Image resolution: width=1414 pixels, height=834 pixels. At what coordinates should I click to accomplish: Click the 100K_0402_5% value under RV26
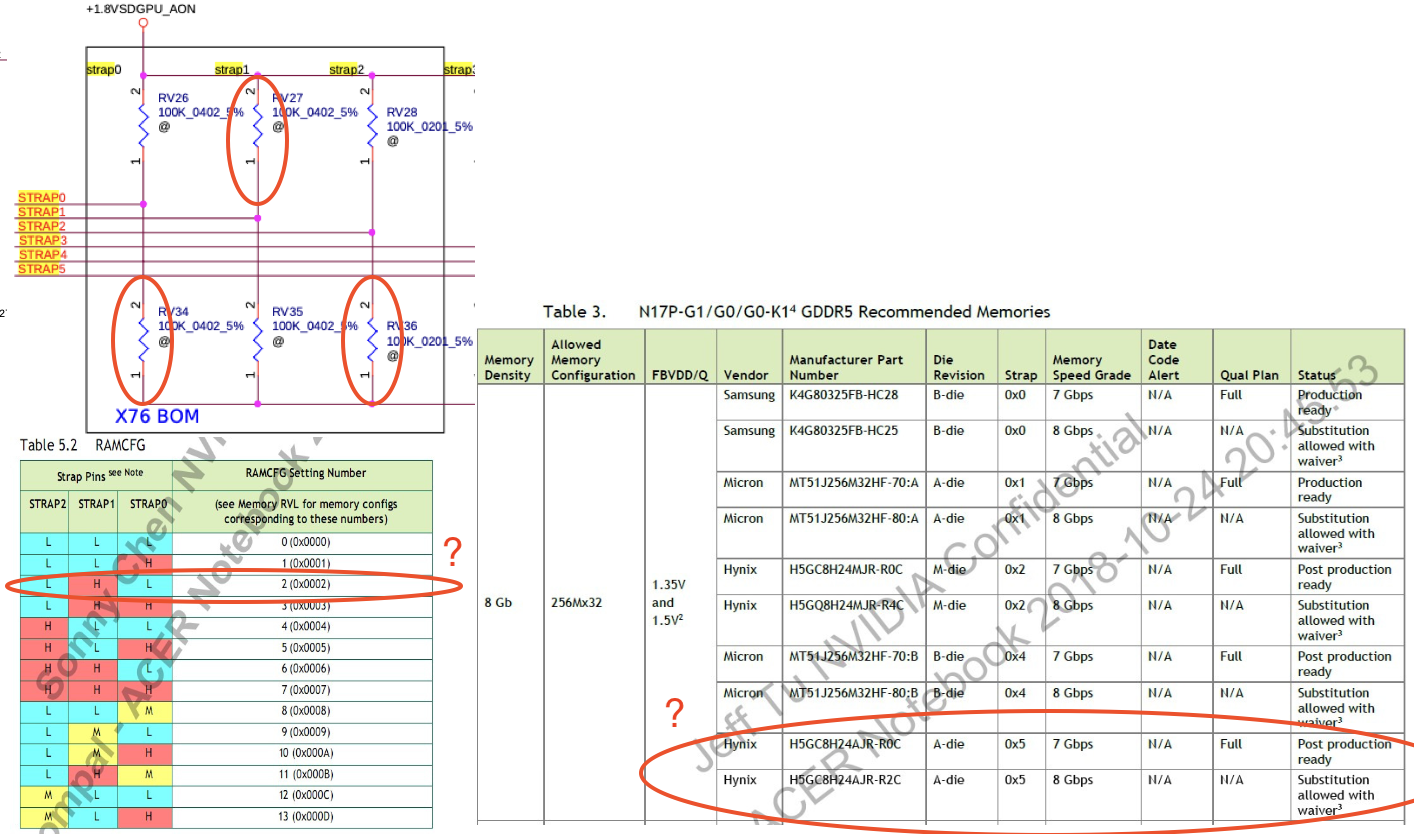tap(201, 113)
